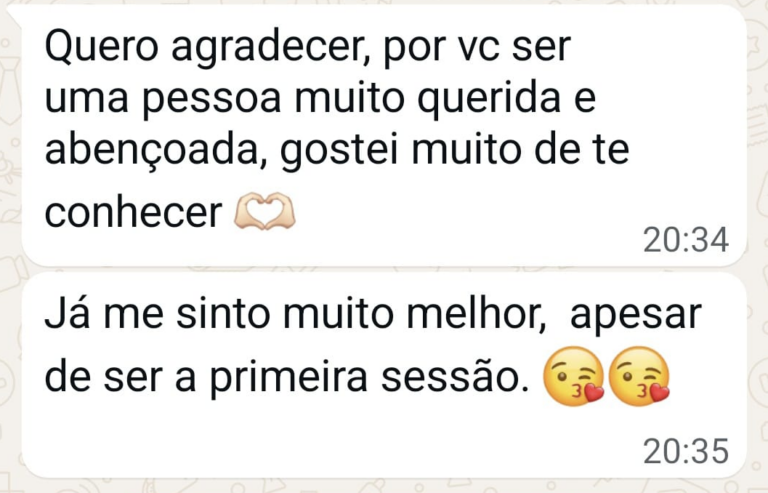This screenshot has height=493, width=768.
Task: Click the word "sessão"
Action: (456, 377)
